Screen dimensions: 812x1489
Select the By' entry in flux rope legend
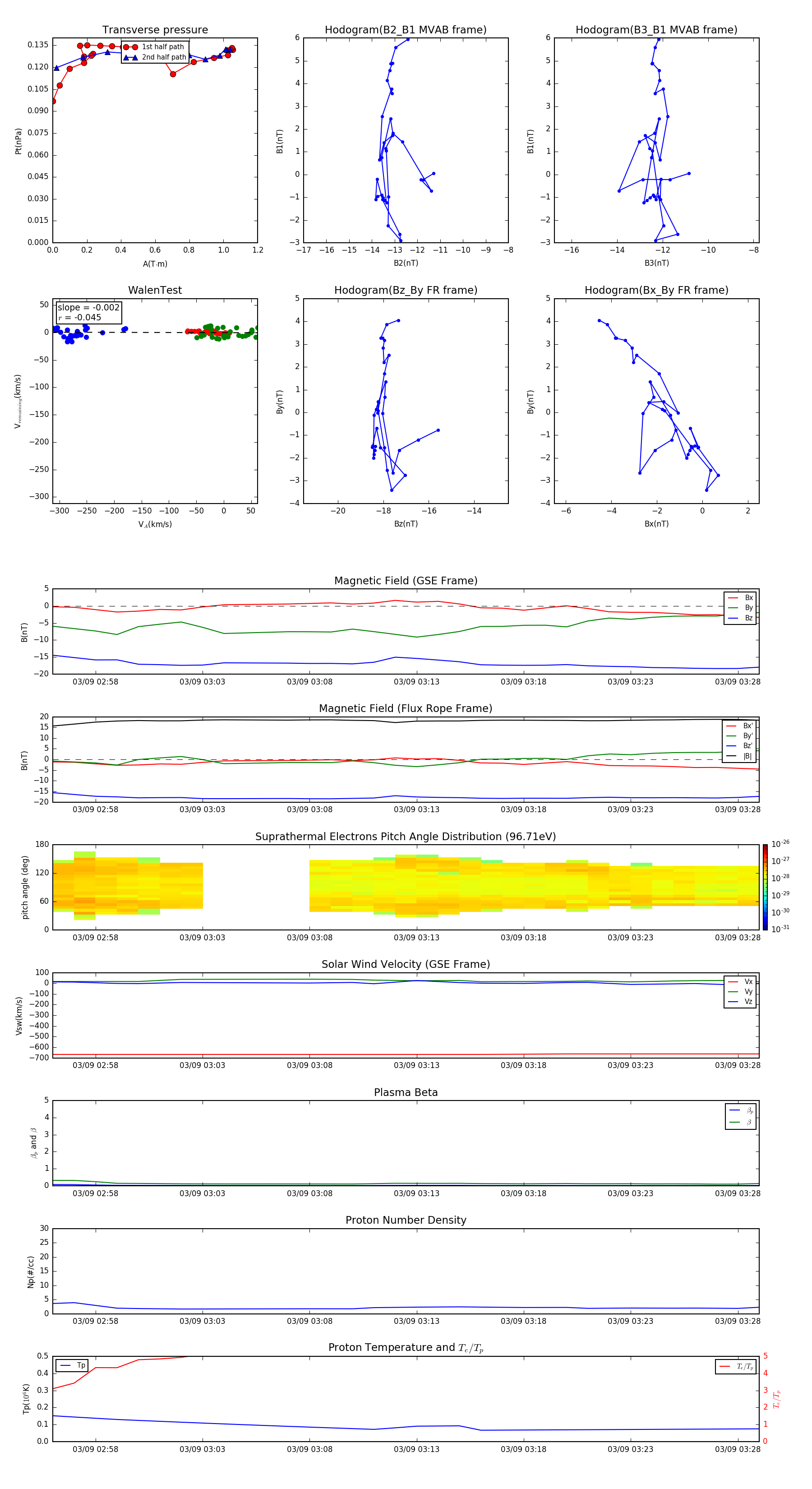(x=740, y=736)
